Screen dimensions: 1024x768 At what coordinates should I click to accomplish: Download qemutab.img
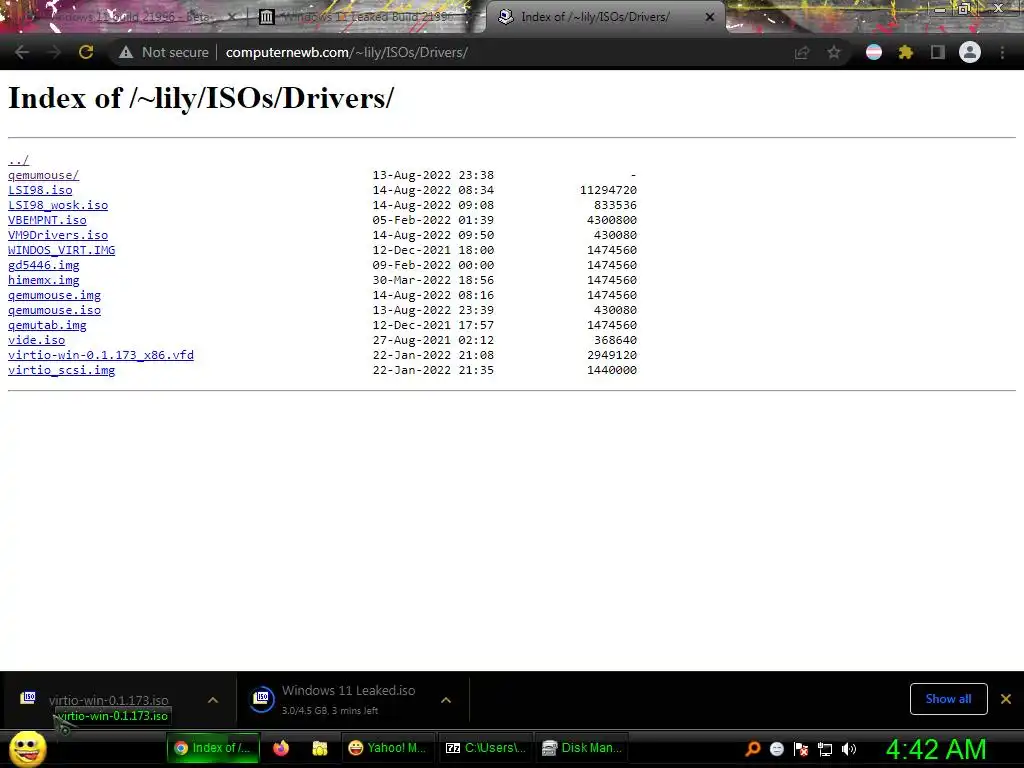tap(47, 325)
